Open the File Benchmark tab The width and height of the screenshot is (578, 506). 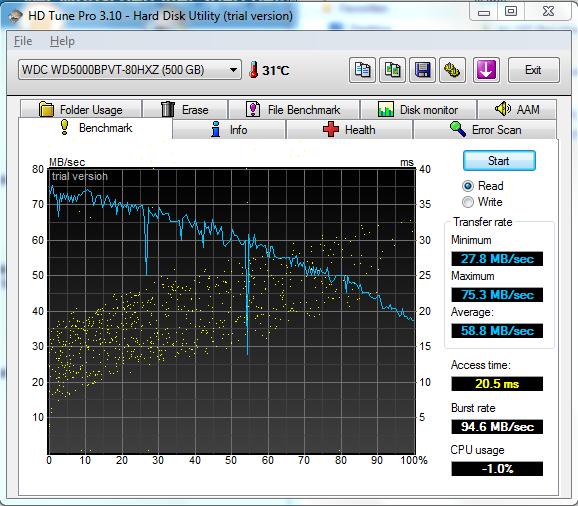click(x=293, y=109)
